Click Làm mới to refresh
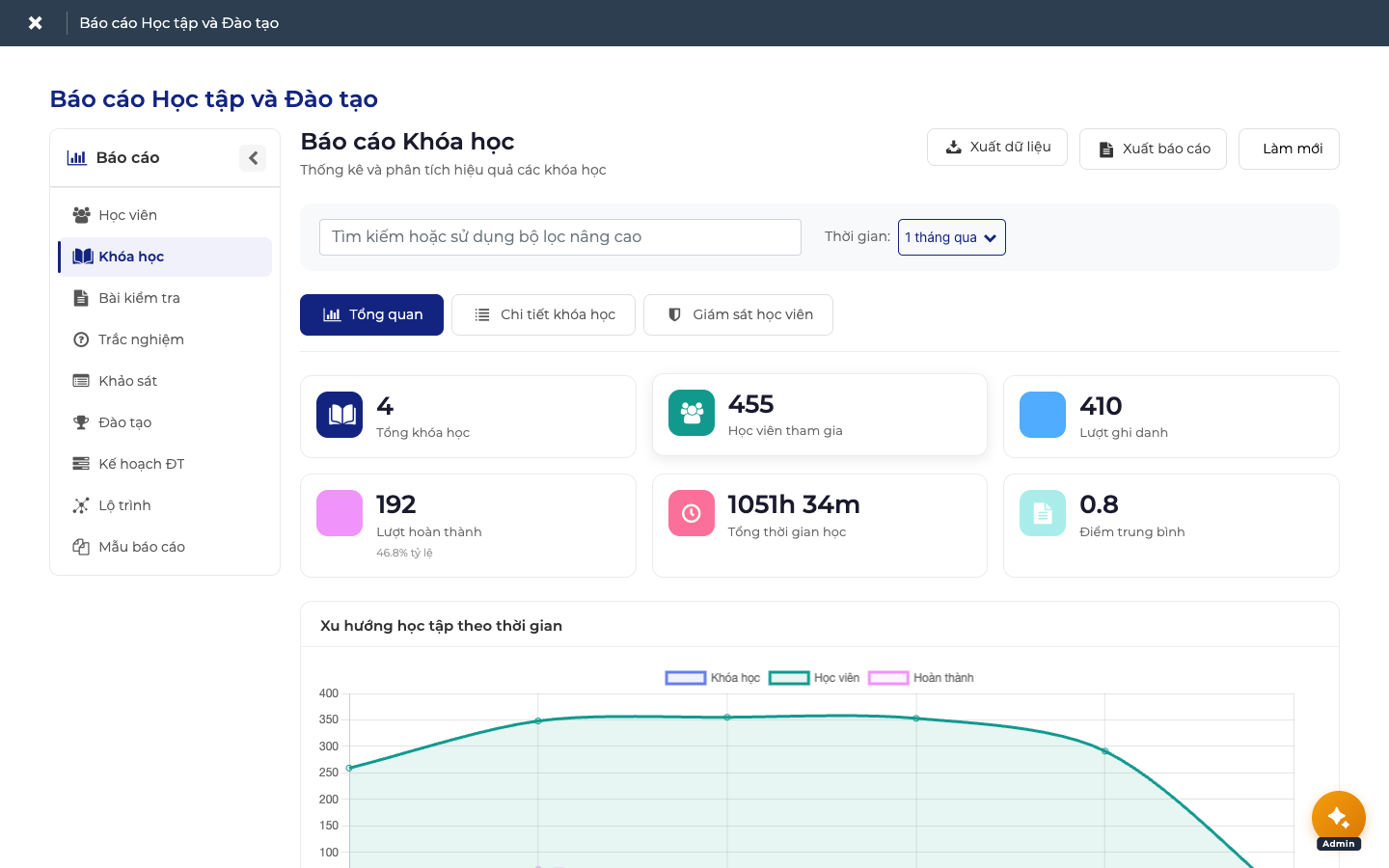The image size is (1389, 868). [1289, 149]
